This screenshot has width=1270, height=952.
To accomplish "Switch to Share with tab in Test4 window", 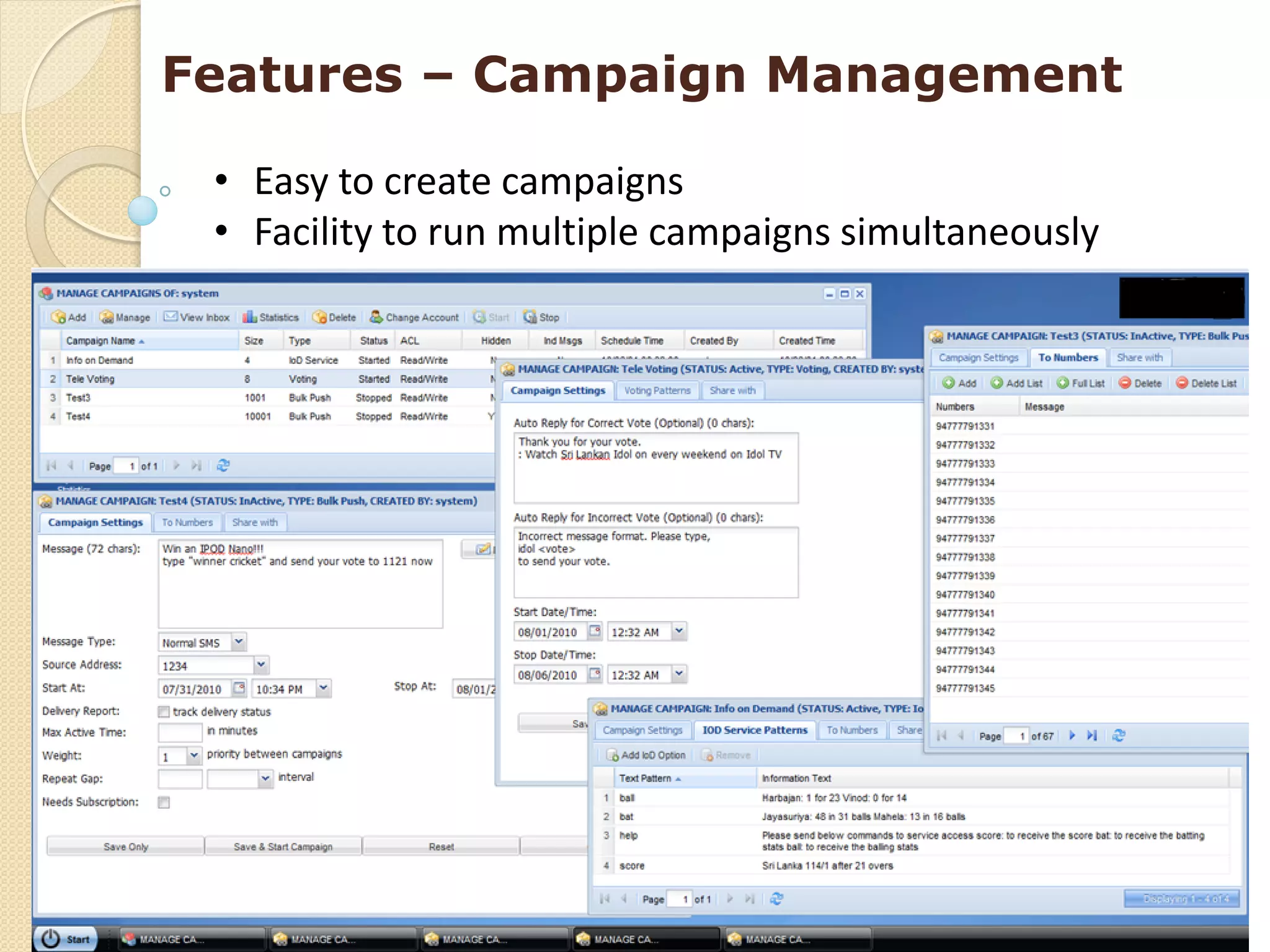I will pyautogui.click(x=255, y=522).
